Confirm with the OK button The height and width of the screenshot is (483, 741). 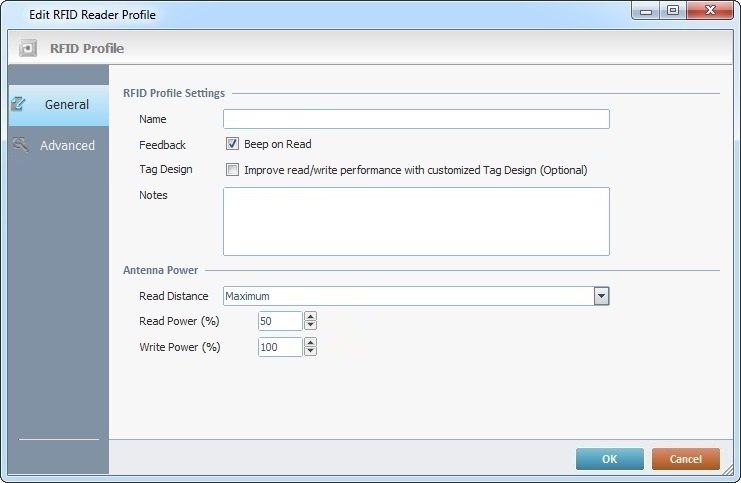(610, 459)
